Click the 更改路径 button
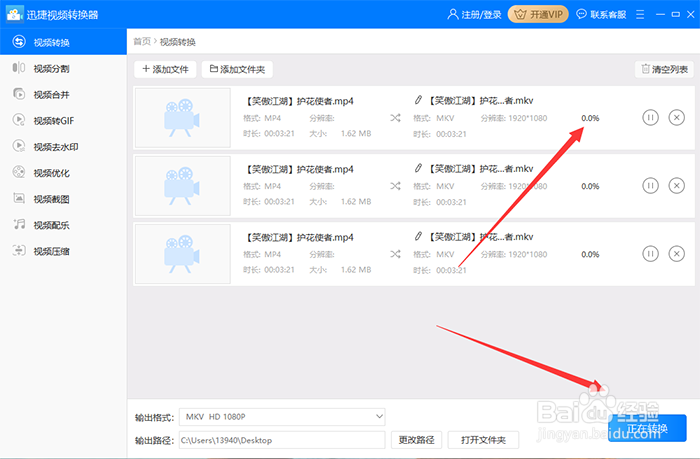 (x=416, y=440)
